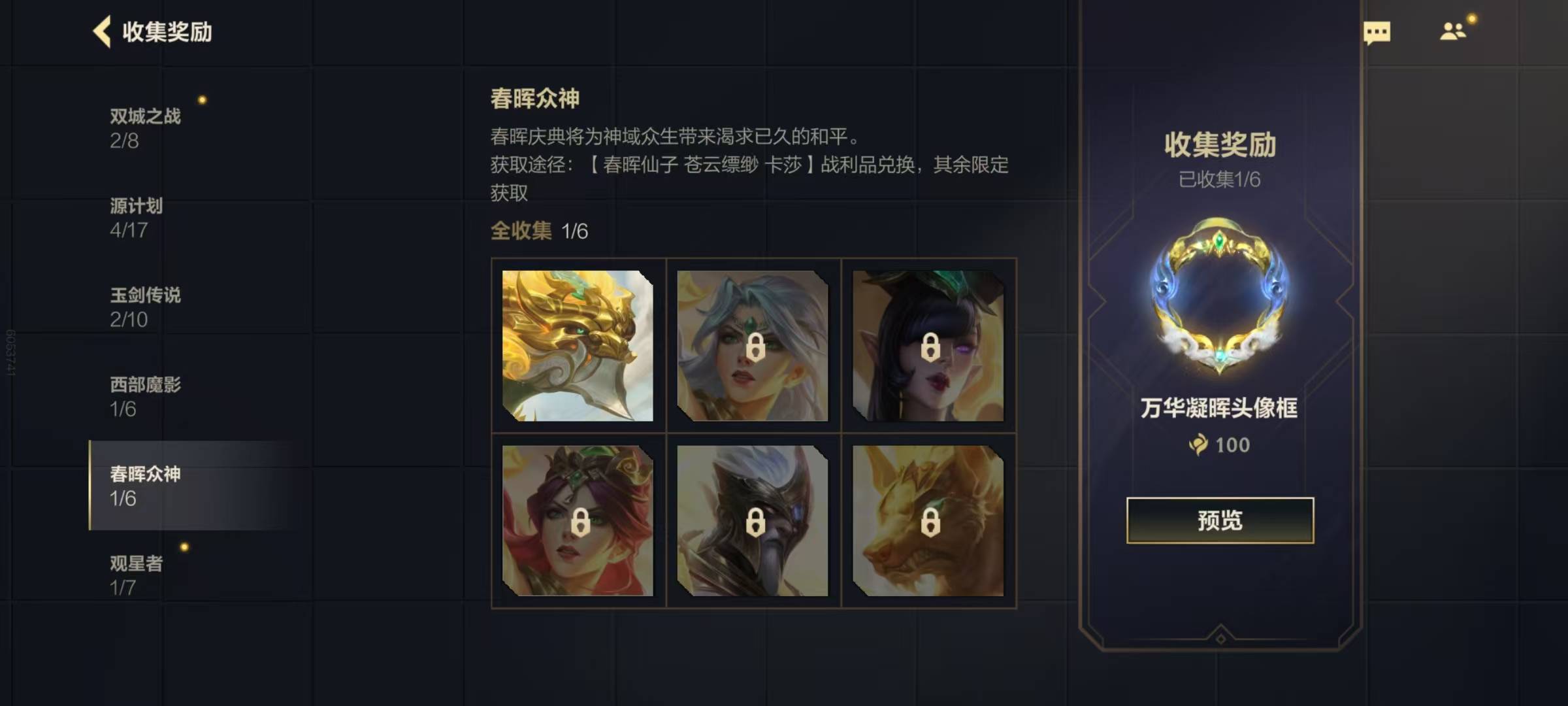Click the 已收集1/6 status text
Screen dimensions: 1568x706
click(x=1219, y=179)
